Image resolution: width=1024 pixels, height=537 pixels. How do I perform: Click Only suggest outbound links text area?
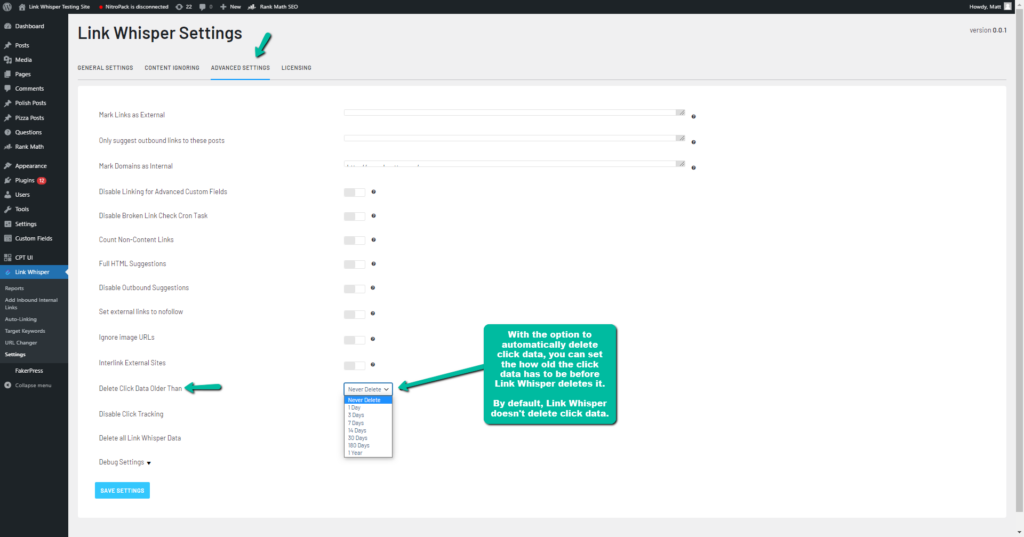tap(515, 138)
